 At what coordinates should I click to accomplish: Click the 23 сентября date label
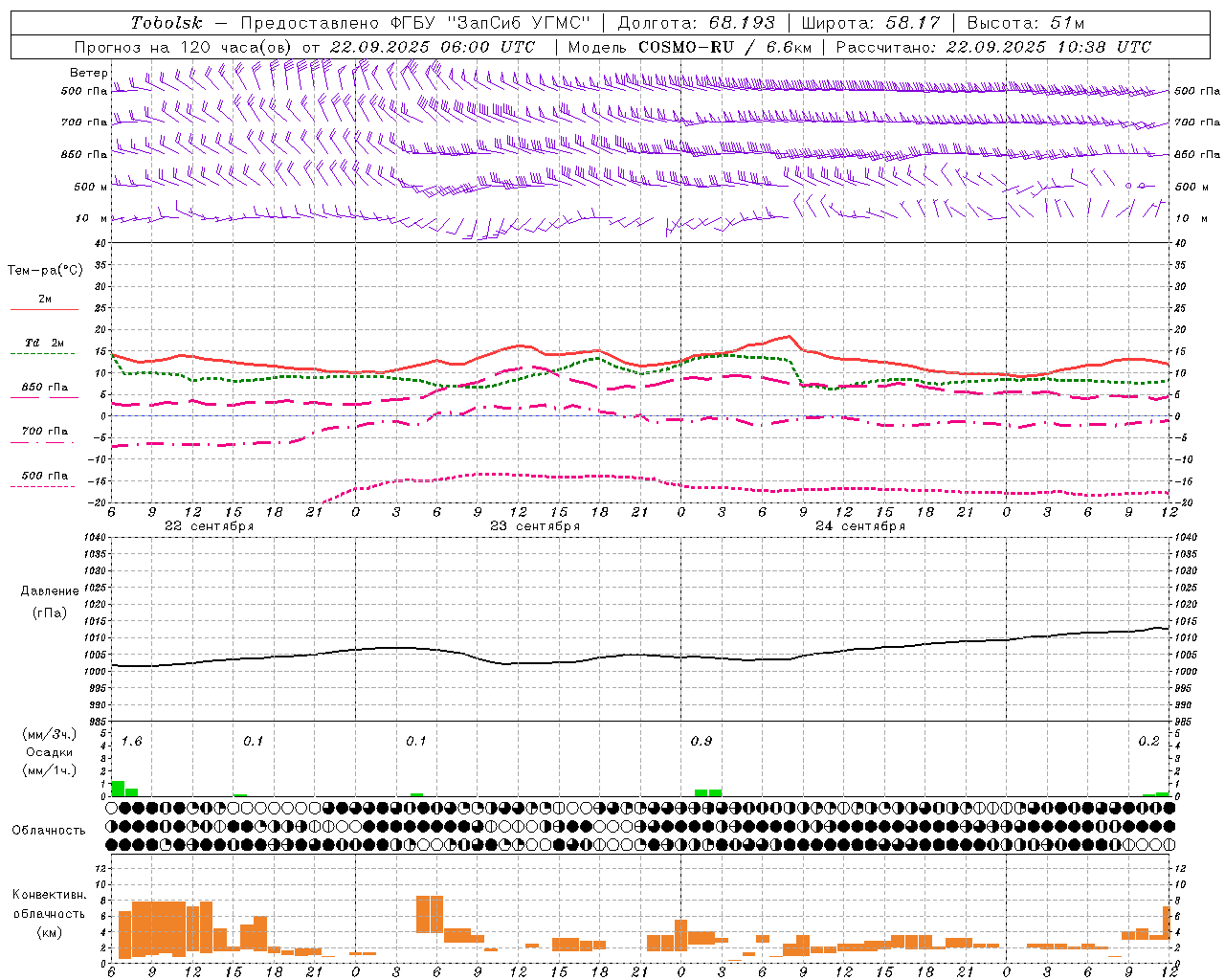(535, 526)
